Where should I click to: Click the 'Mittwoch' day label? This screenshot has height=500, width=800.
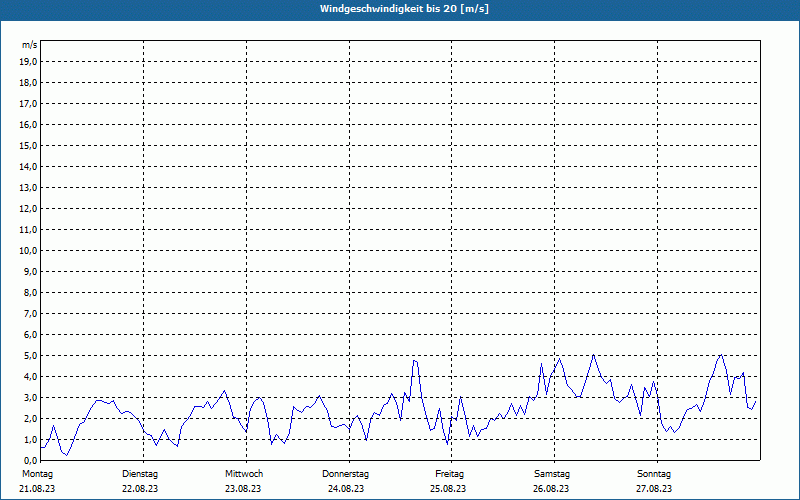click(x=244, y=474)
